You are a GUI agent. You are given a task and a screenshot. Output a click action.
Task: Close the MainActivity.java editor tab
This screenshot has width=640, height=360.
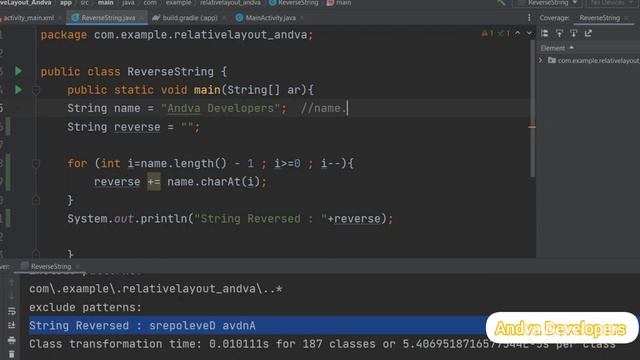click(302, 18)
